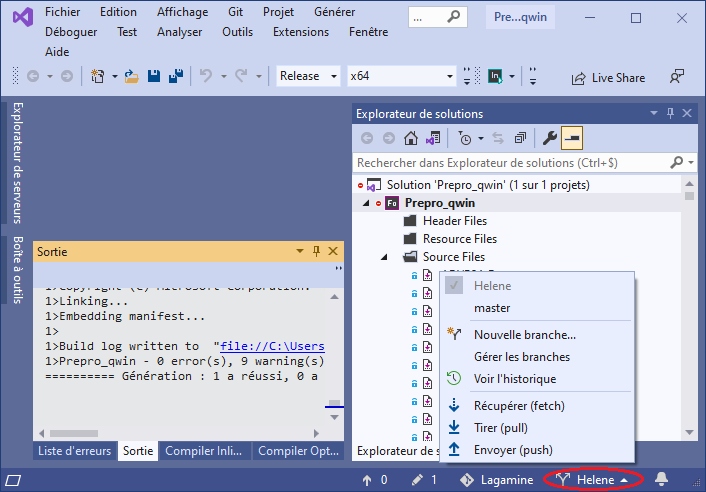The height and width of the screenshot is (492, 706).
Task: Click the wrench Properties icon
Action: tap(549, 138)
